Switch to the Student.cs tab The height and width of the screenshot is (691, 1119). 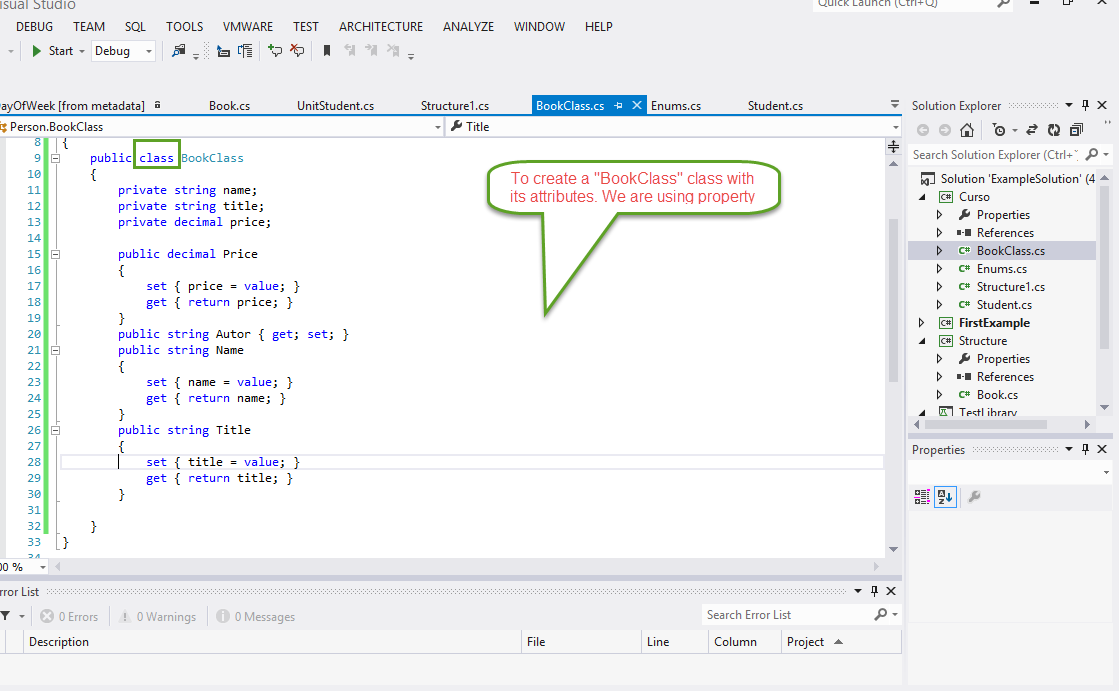[x=775, y=106]
